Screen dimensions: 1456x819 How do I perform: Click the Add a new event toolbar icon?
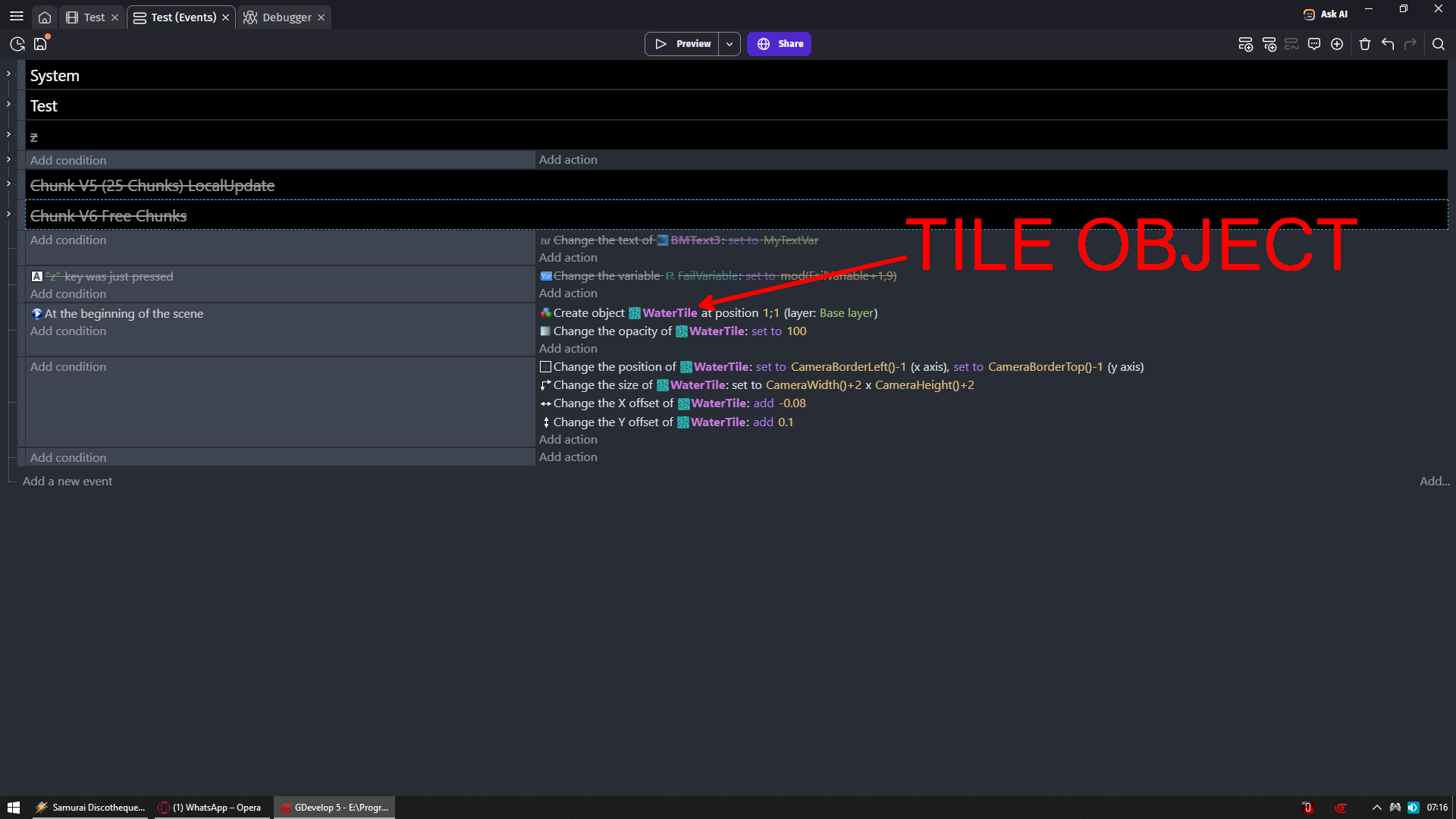point(1245,44)
